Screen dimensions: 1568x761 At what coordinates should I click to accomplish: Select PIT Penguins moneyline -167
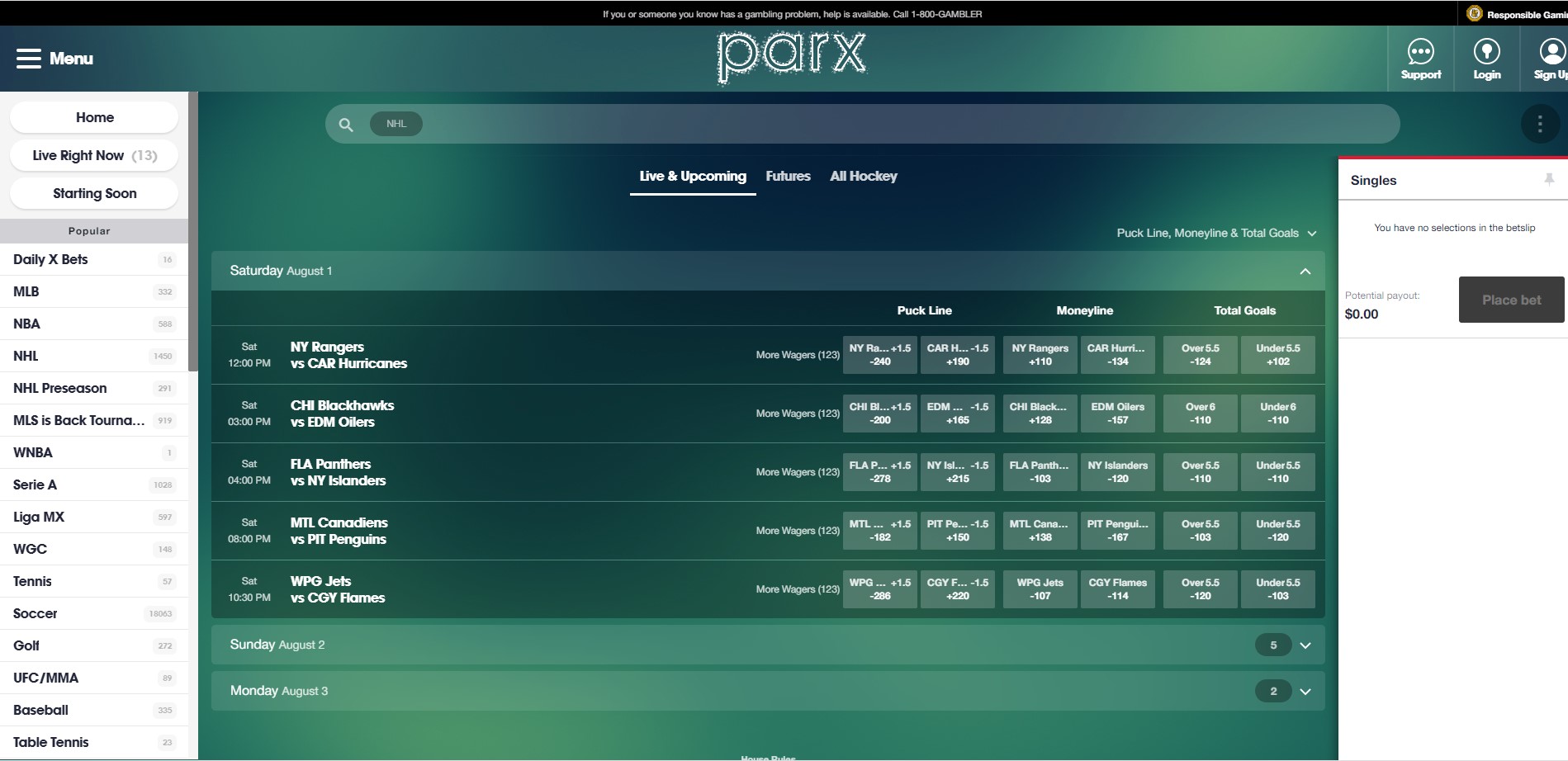pos(1118,531)
